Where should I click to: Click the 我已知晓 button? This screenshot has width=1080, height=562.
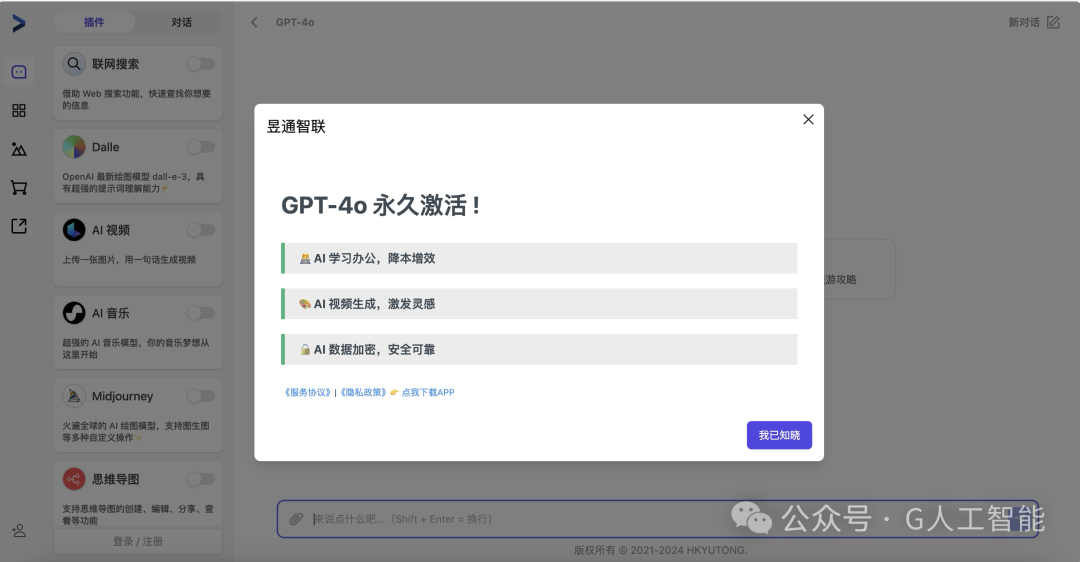click(x=779, y=435)
